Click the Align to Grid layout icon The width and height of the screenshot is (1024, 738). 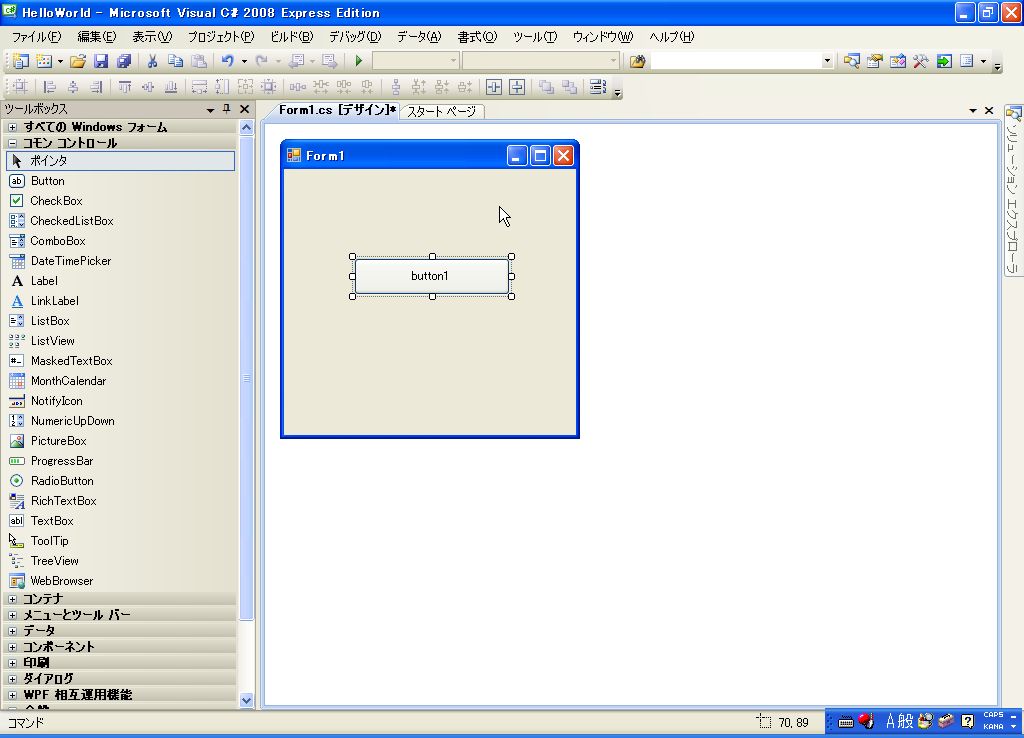click(20, 87)
